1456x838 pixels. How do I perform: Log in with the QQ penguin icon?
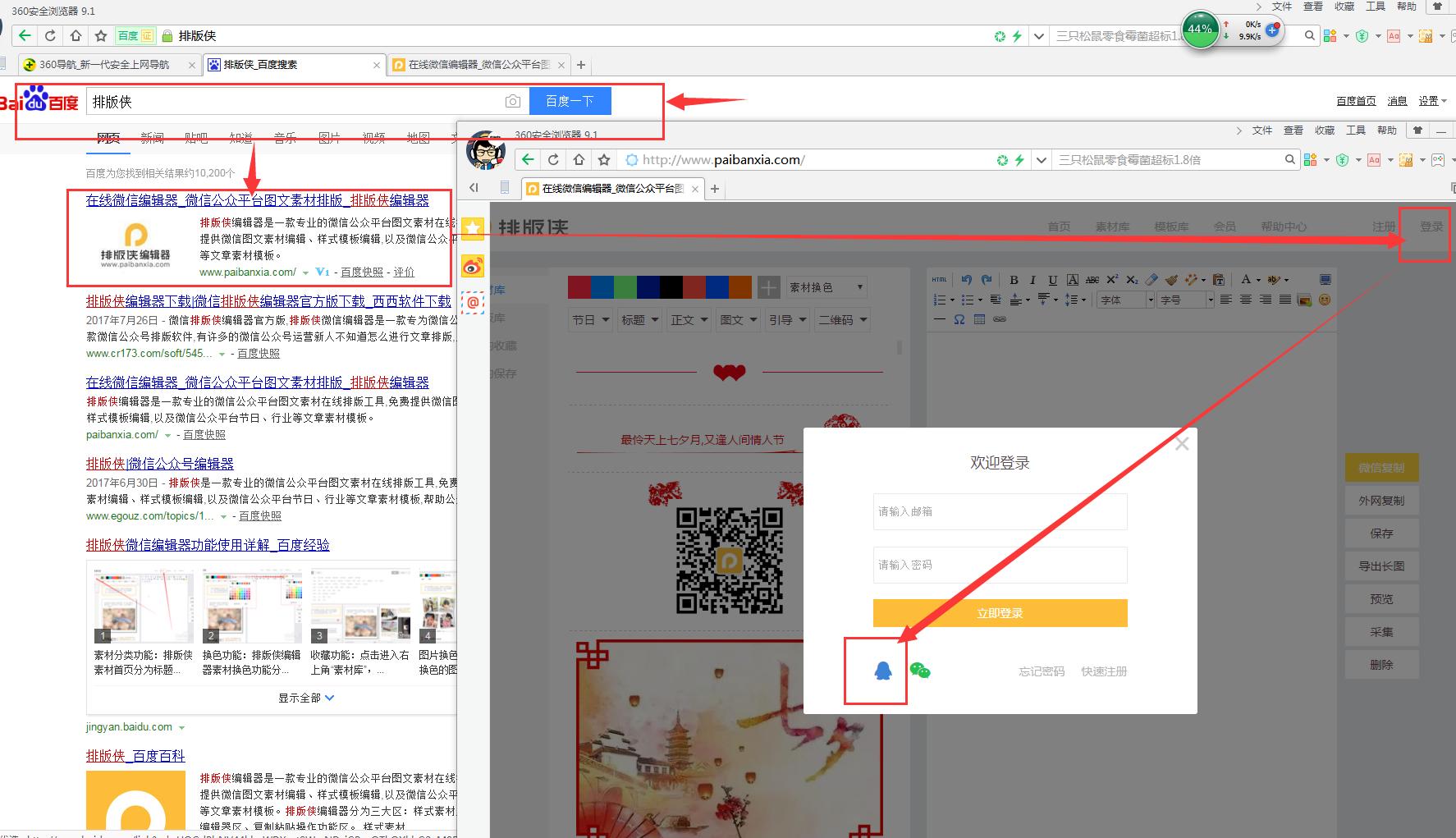(876, 671)
